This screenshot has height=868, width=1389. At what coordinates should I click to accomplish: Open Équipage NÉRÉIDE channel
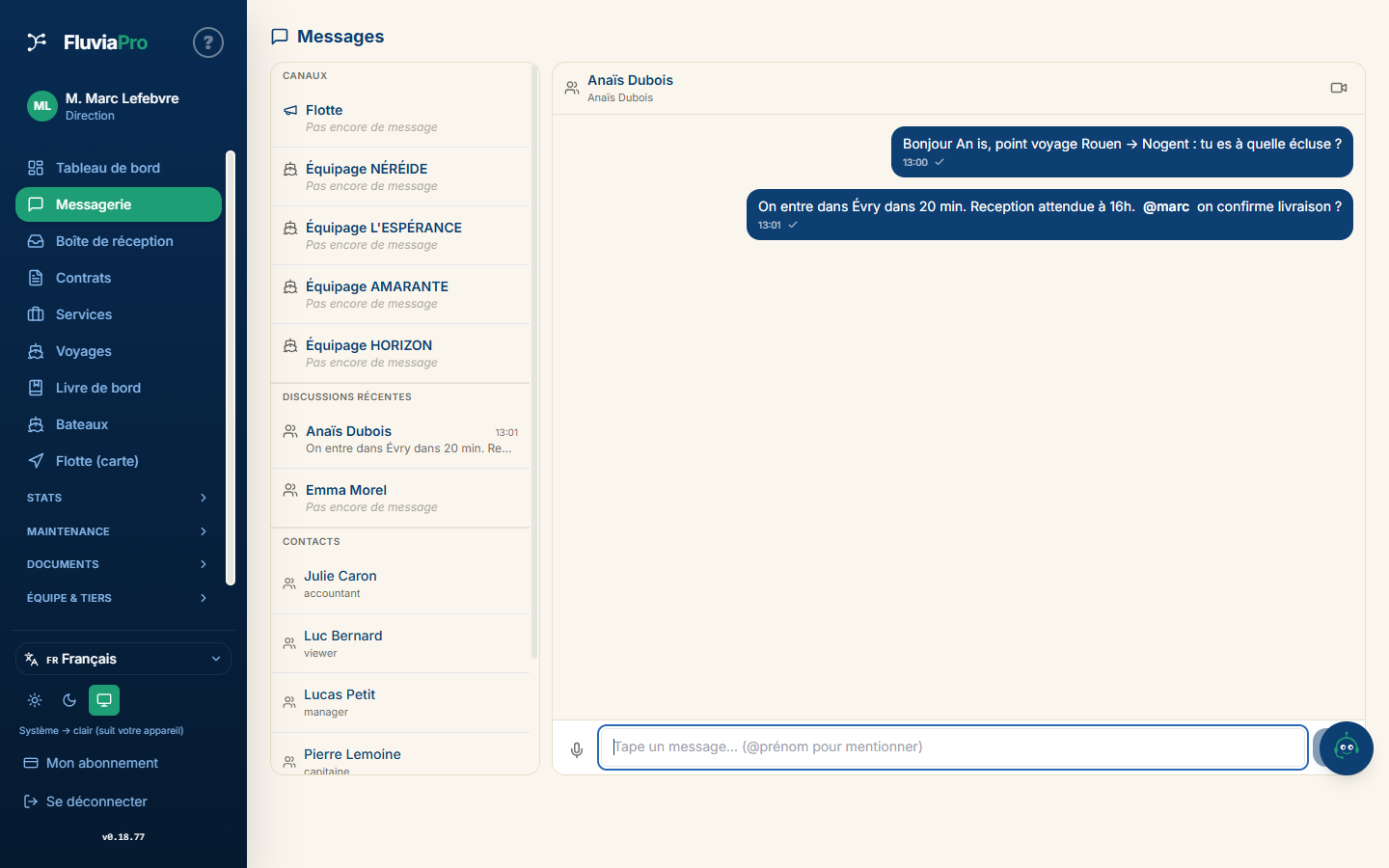click(x=400, y=176)
